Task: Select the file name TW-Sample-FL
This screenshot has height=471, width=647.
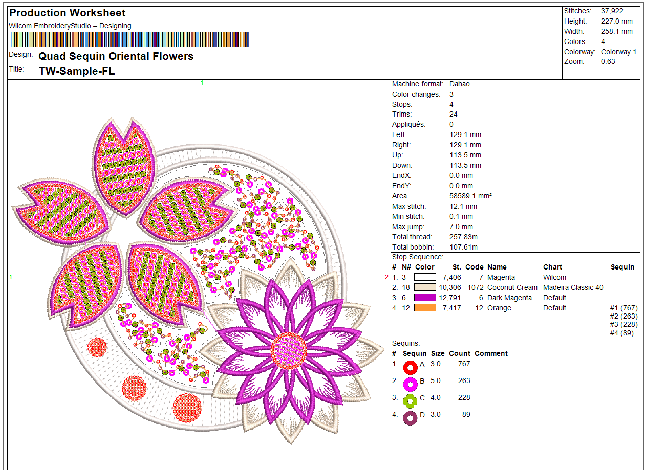Action: pyautogui.click(x=75, y=72)
